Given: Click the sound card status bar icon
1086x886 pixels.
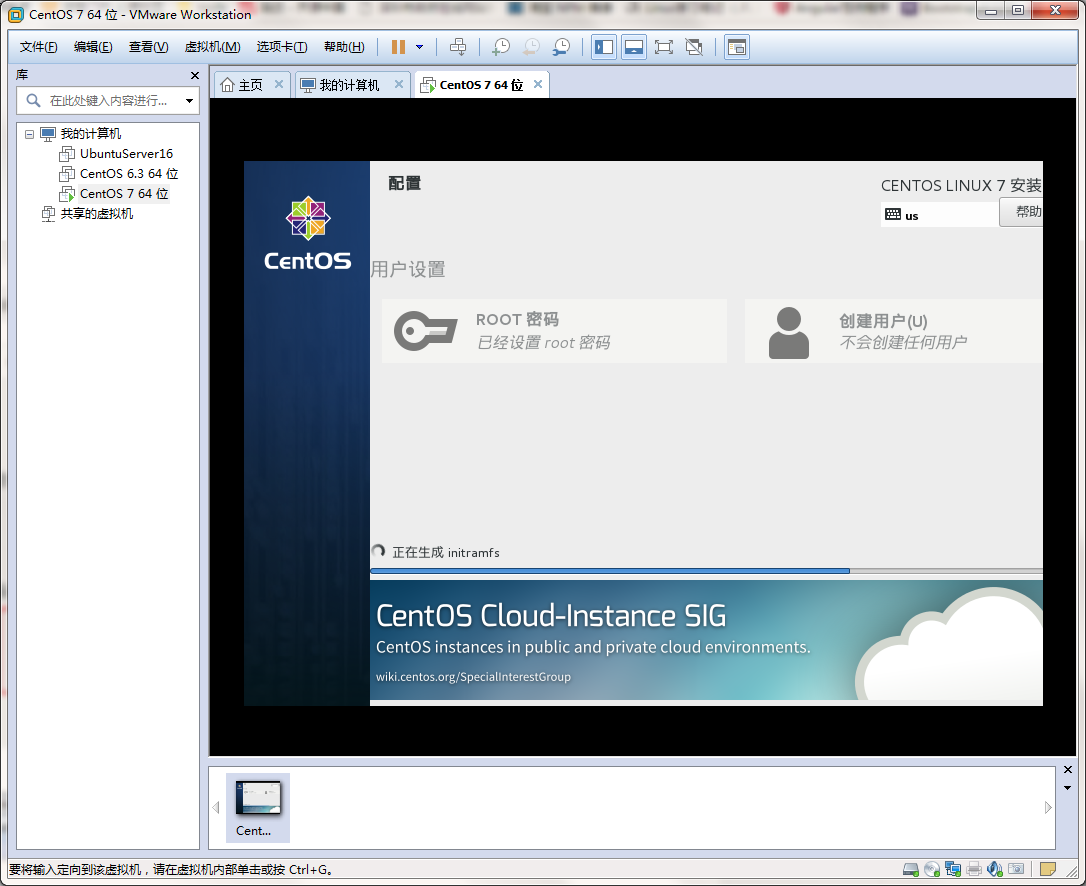Looking at the screenshot, I should tap(995, 869).
